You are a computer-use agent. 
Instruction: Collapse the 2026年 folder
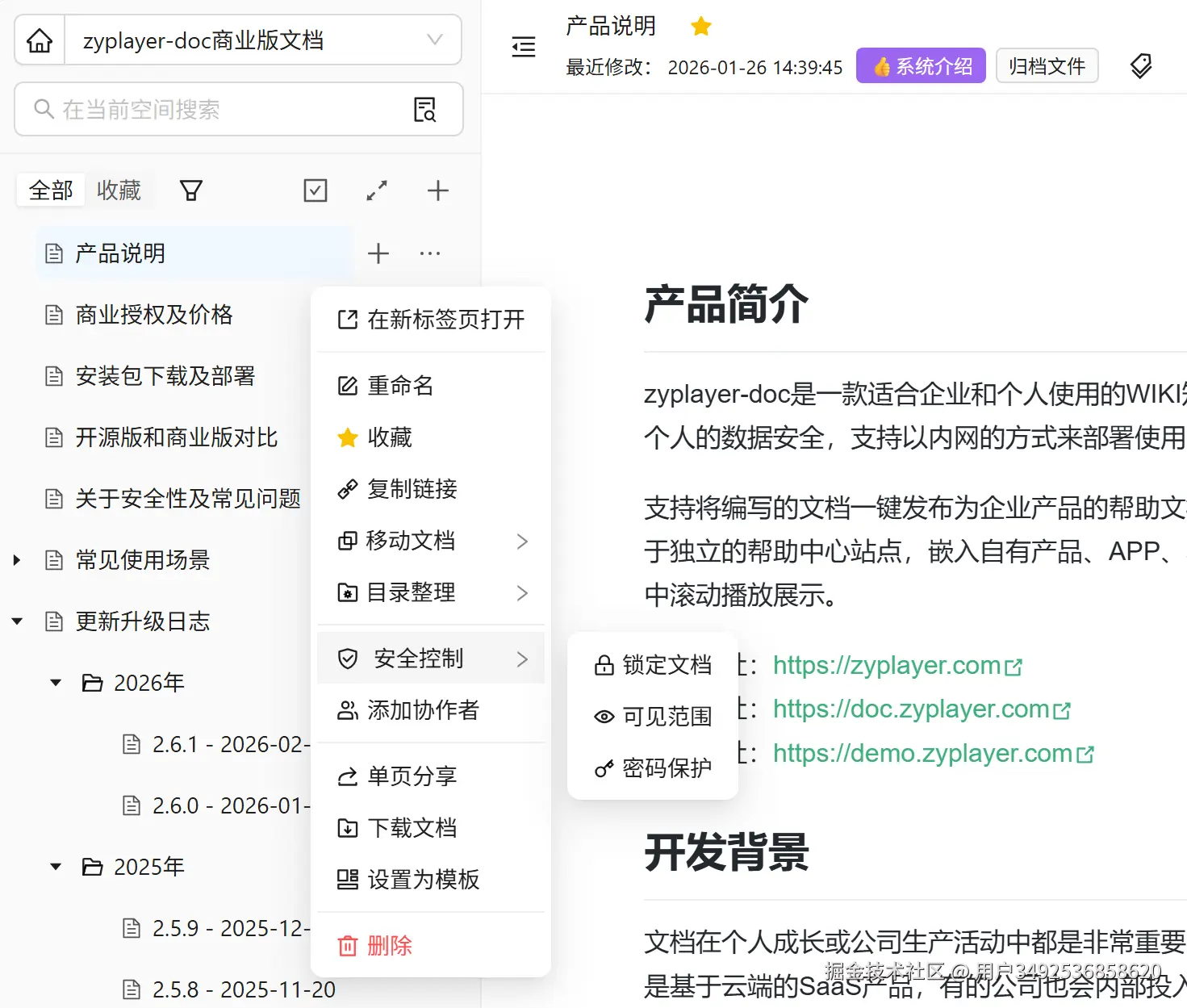pyautogui.click(x=56, y=683)
